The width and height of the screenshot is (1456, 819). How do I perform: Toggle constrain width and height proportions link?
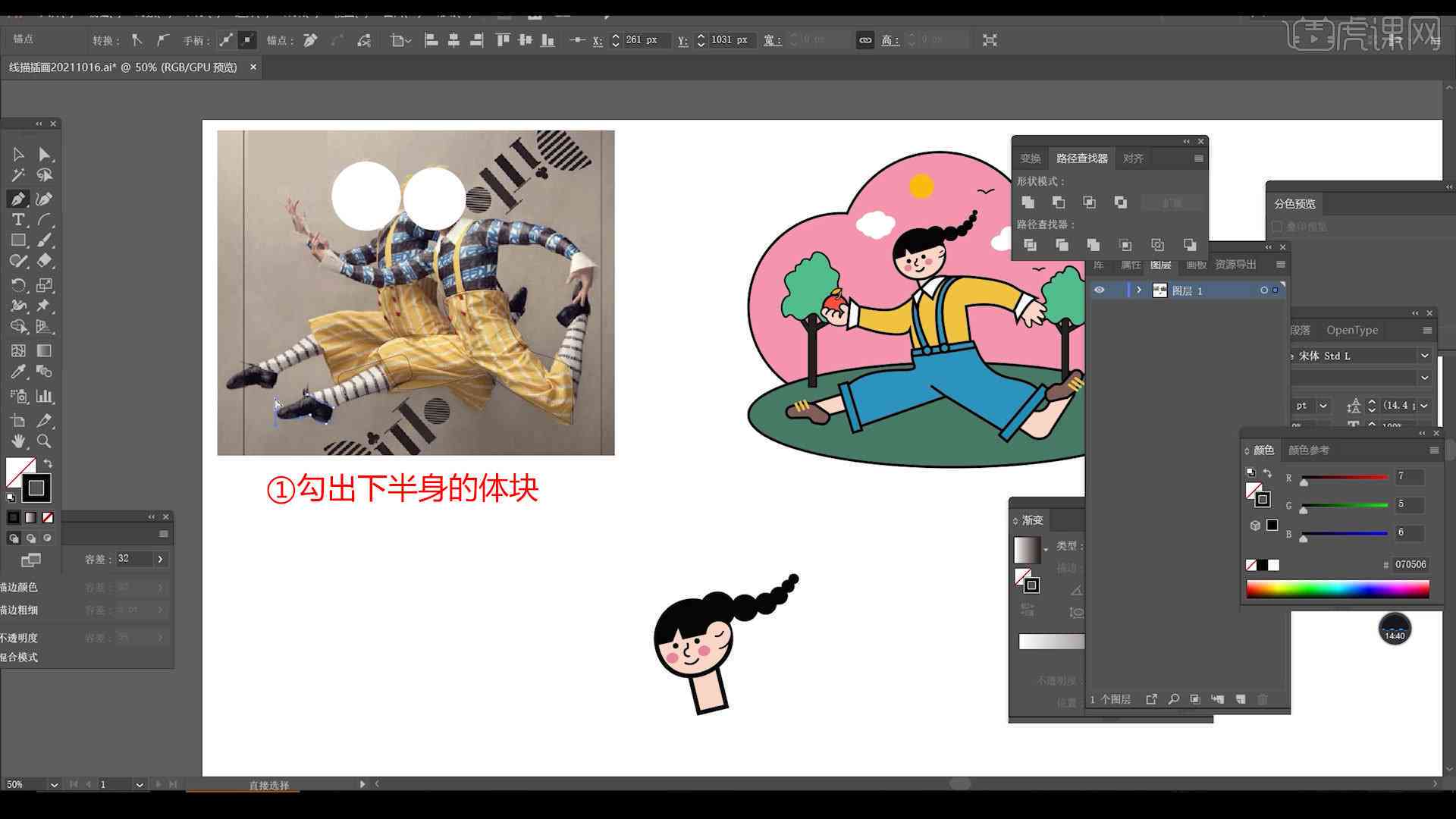865,40
